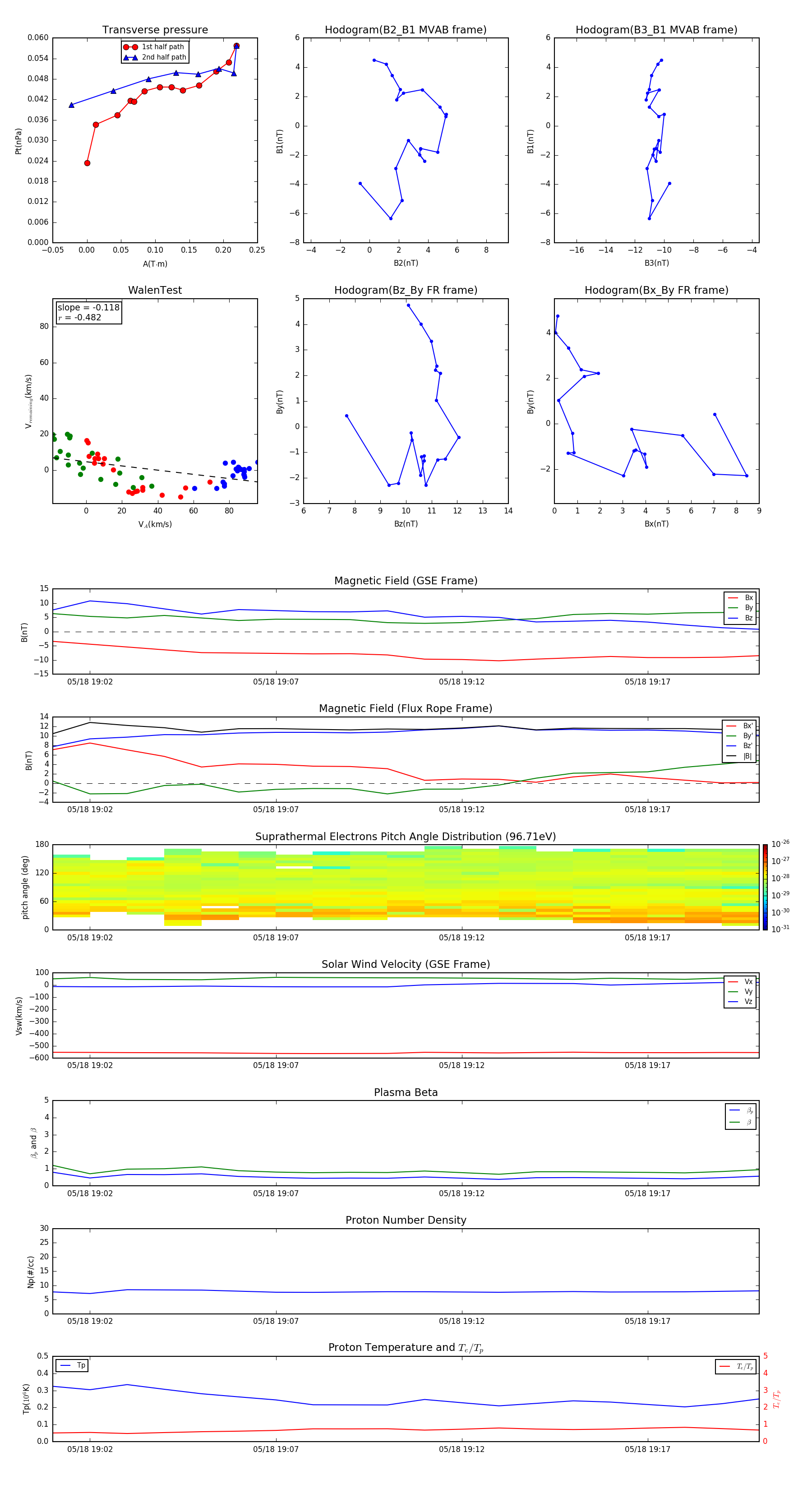Click the Hodogram(B3_B1 MVAB frame) title

[656, 30]
